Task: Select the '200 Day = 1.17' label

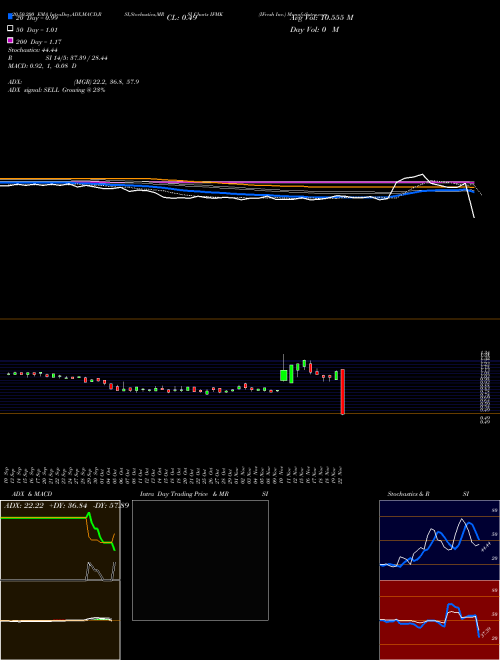Action: coord(39,42)
